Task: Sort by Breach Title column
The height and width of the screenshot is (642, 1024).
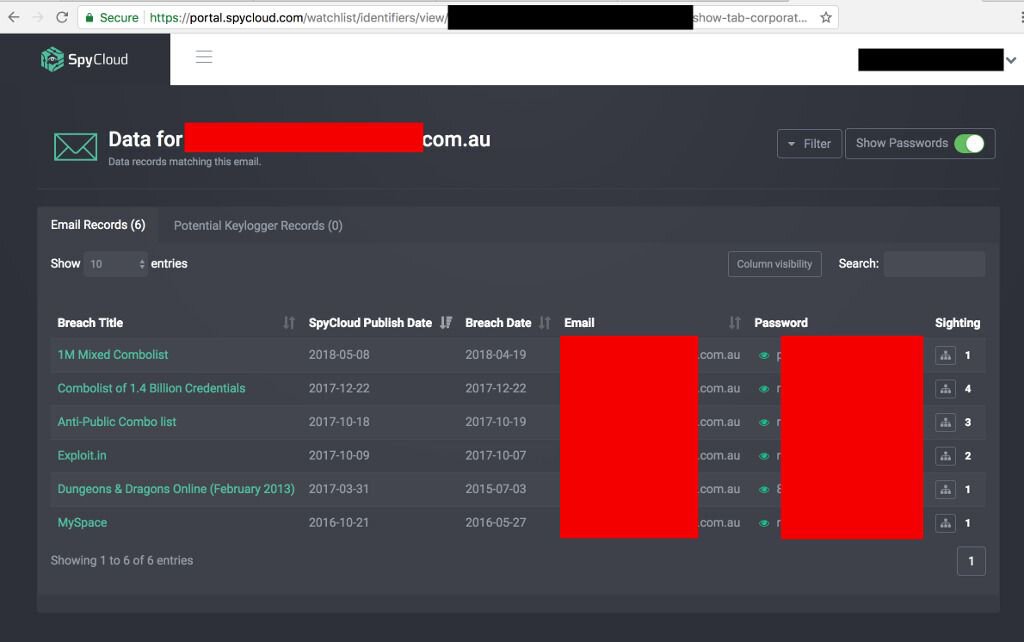Action: coord(176,323)
